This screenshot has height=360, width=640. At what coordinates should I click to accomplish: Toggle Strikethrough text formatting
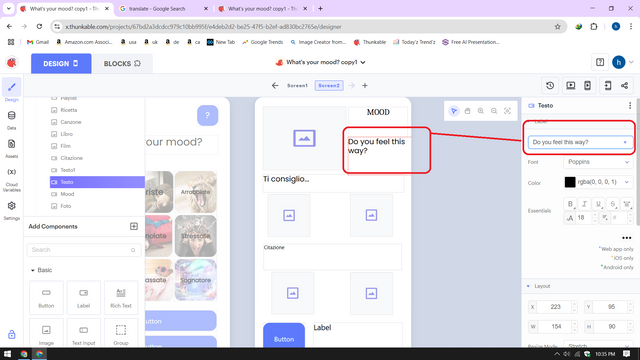[612, 204]
